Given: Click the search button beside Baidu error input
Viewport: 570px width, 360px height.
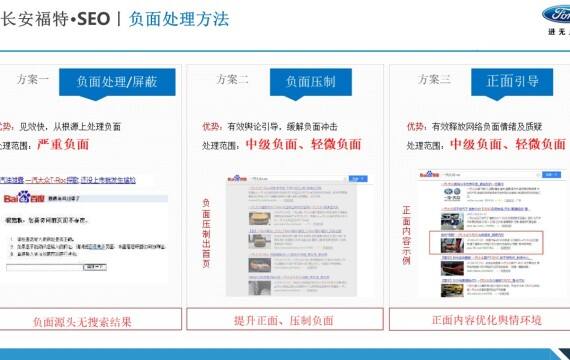Looking at the screenshot, I should coord(95,267).
